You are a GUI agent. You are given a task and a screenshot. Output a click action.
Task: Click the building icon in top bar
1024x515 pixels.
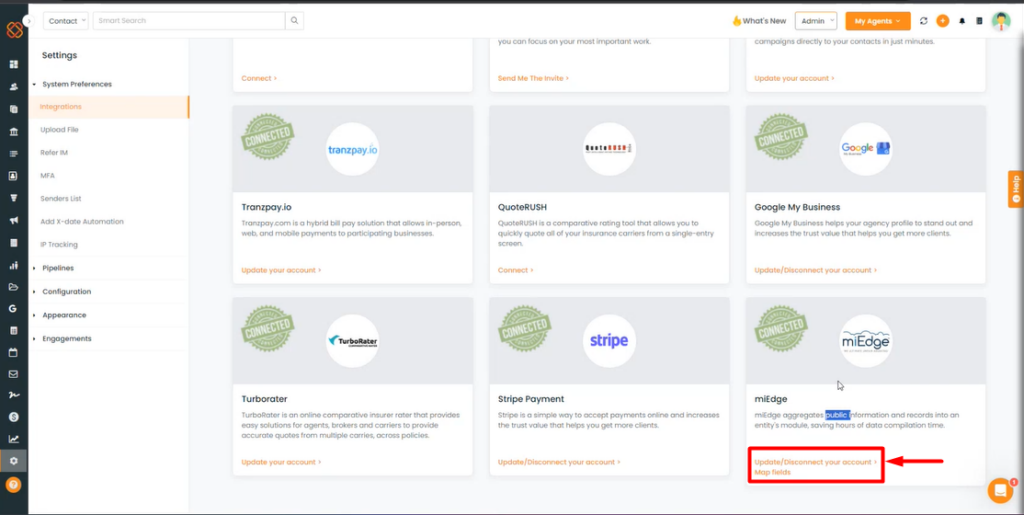[x=979, y=21]
